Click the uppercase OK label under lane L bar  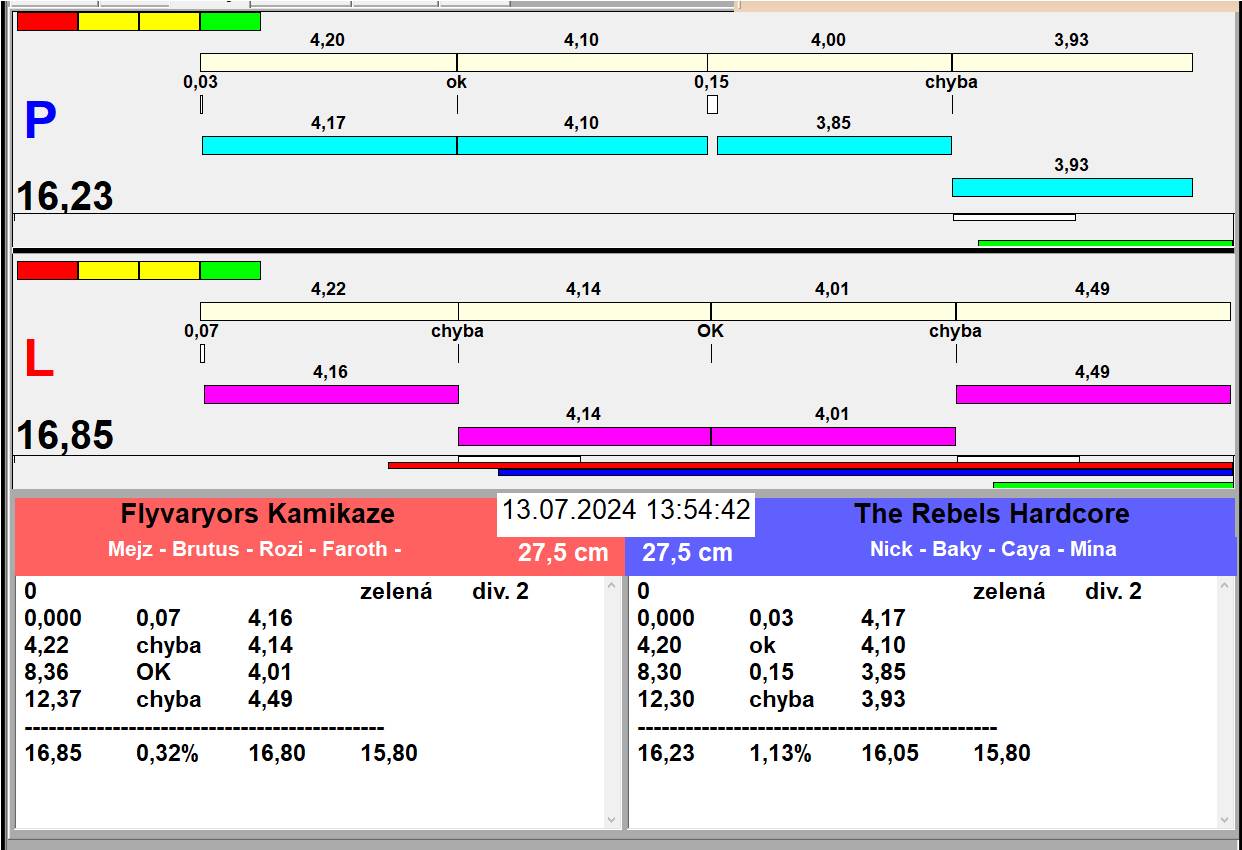710,330
